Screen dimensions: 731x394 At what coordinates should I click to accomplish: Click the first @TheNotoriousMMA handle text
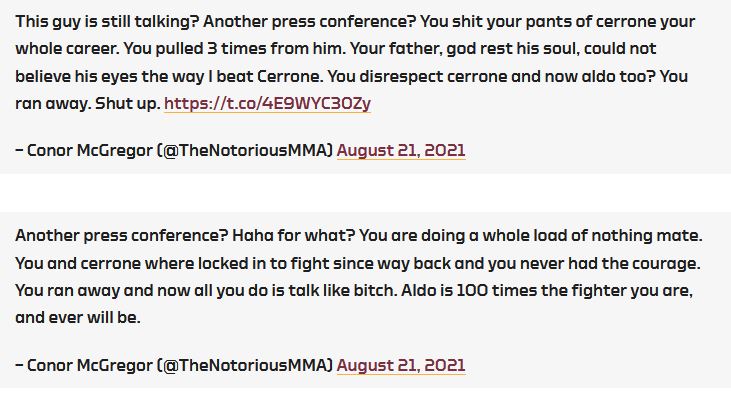click(x=245, y=151)
